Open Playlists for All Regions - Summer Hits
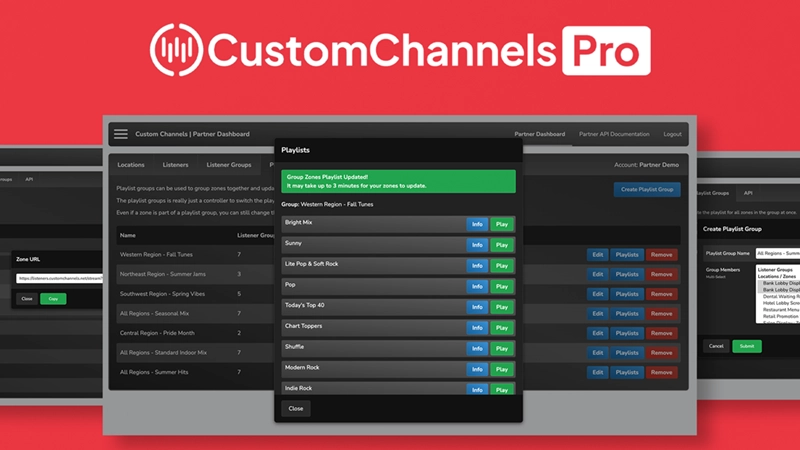The image size is (800, 450). [x=627, y=372]
